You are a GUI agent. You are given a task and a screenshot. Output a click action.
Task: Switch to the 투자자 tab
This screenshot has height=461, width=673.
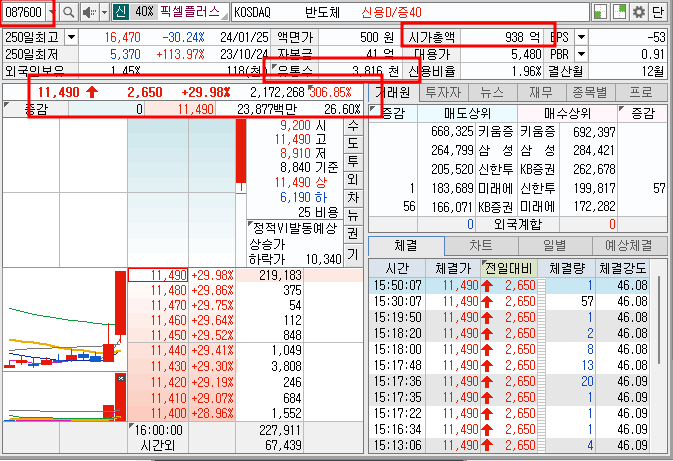[x=443, y=92]
